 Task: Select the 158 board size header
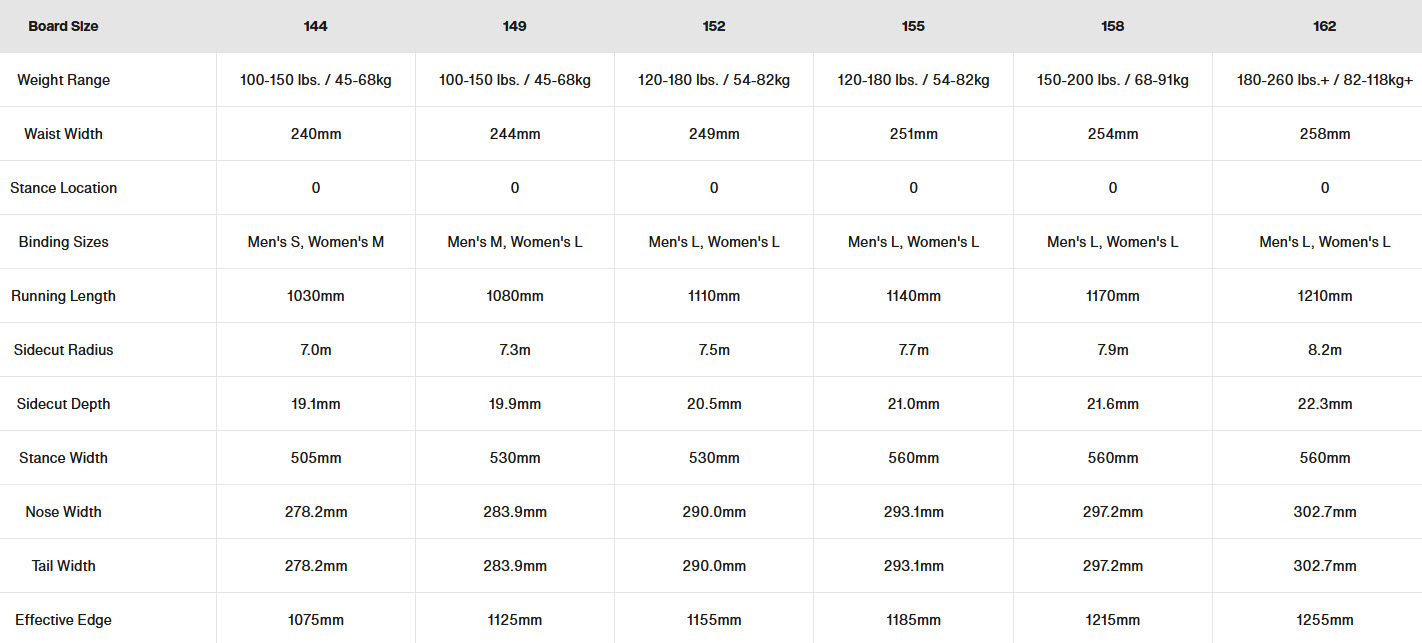pos(1112,26)
